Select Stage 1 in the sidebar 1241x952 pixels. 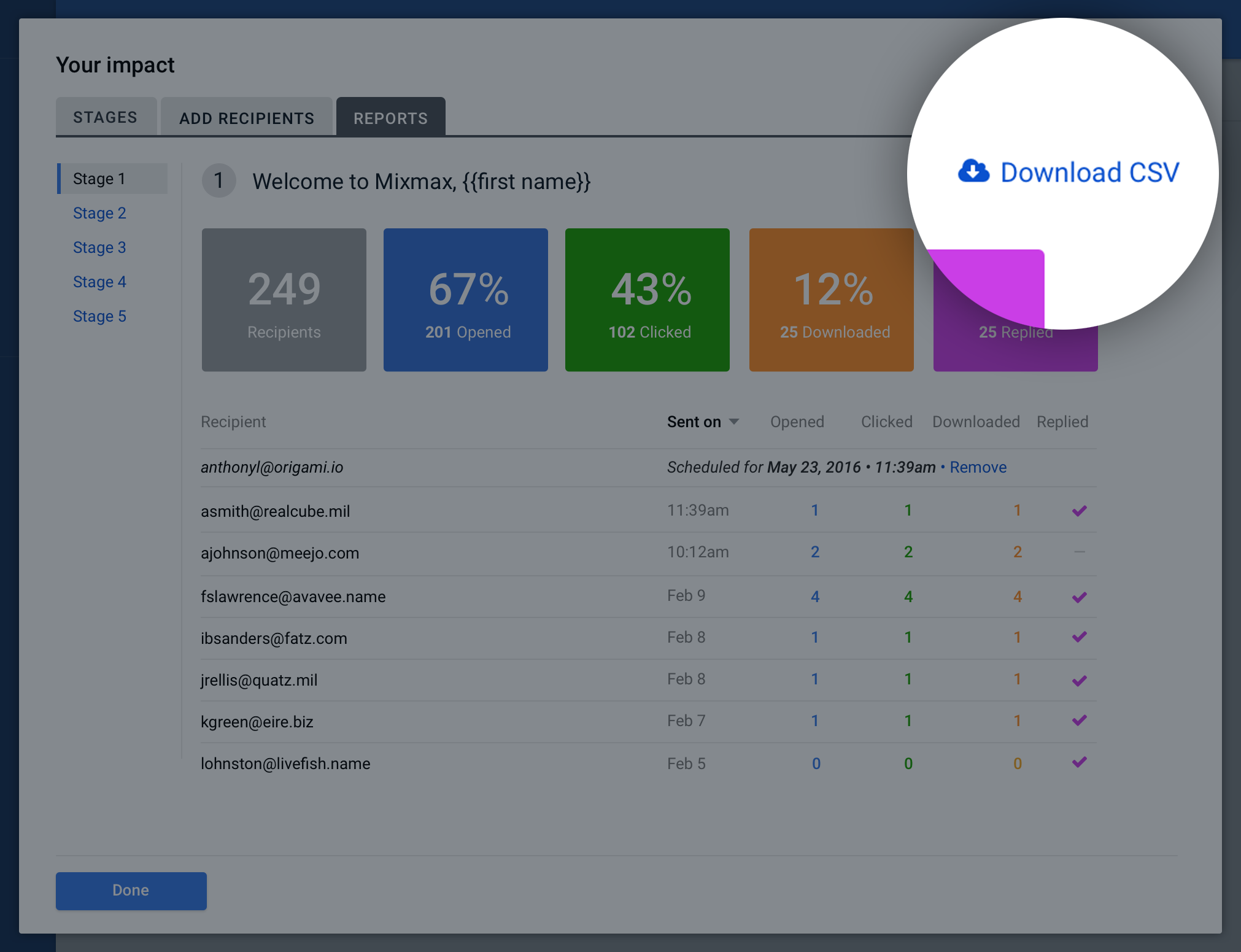click(112, 179)
